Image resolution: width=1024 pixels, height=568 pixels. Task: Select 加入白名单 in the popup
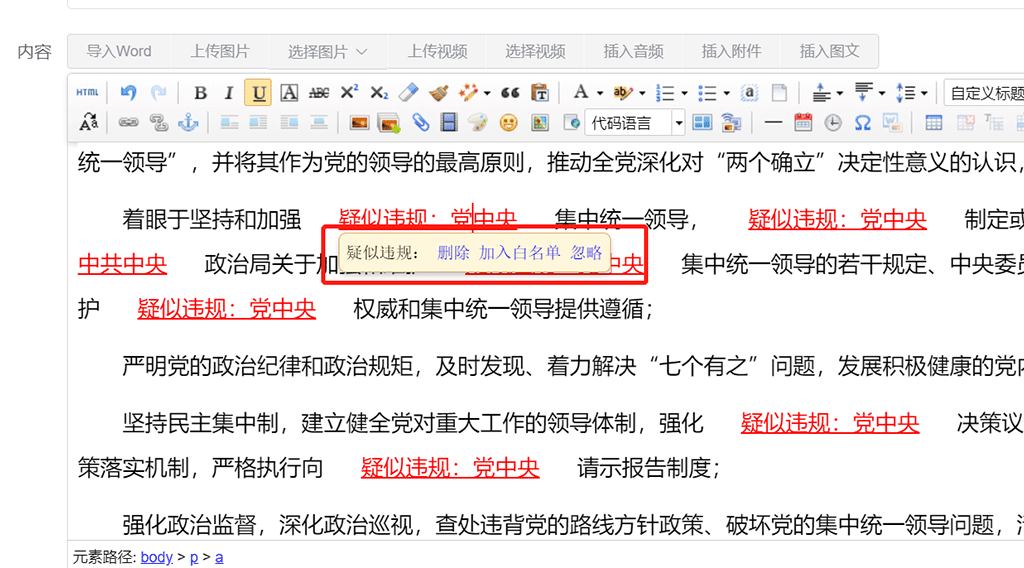(519, 253)
